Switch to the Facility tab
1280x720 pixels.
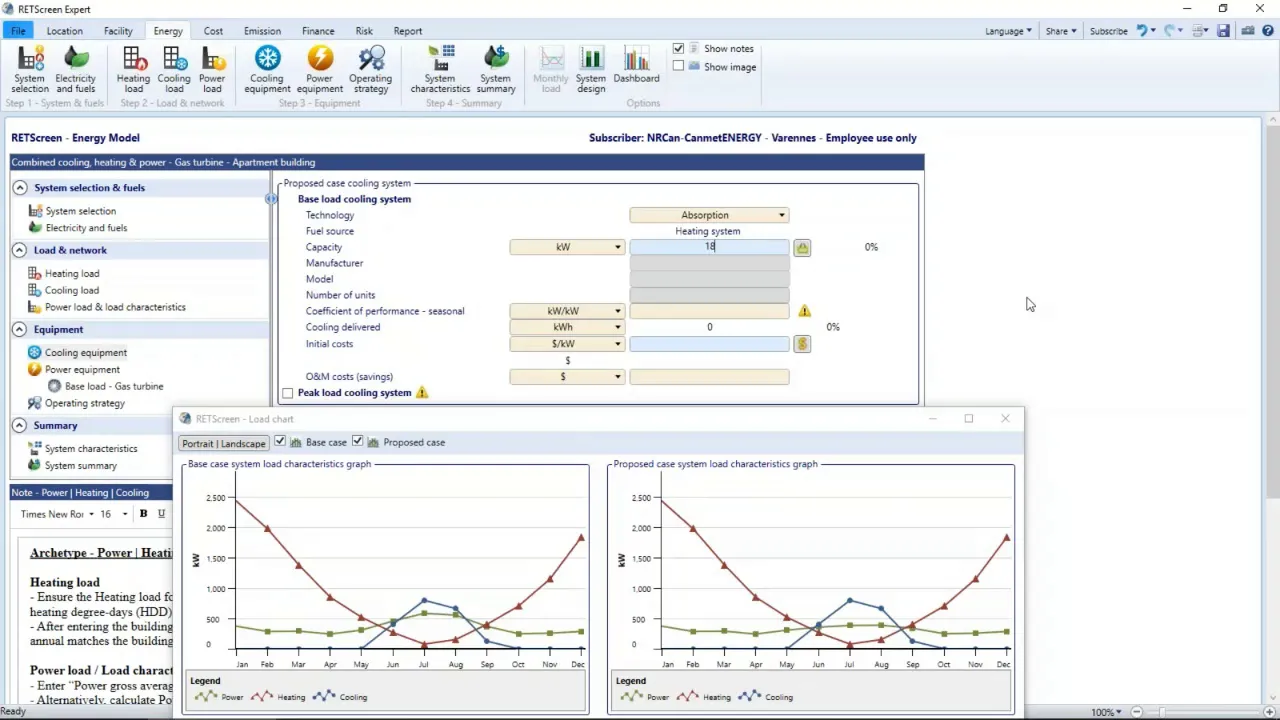(x=118, y=31)
